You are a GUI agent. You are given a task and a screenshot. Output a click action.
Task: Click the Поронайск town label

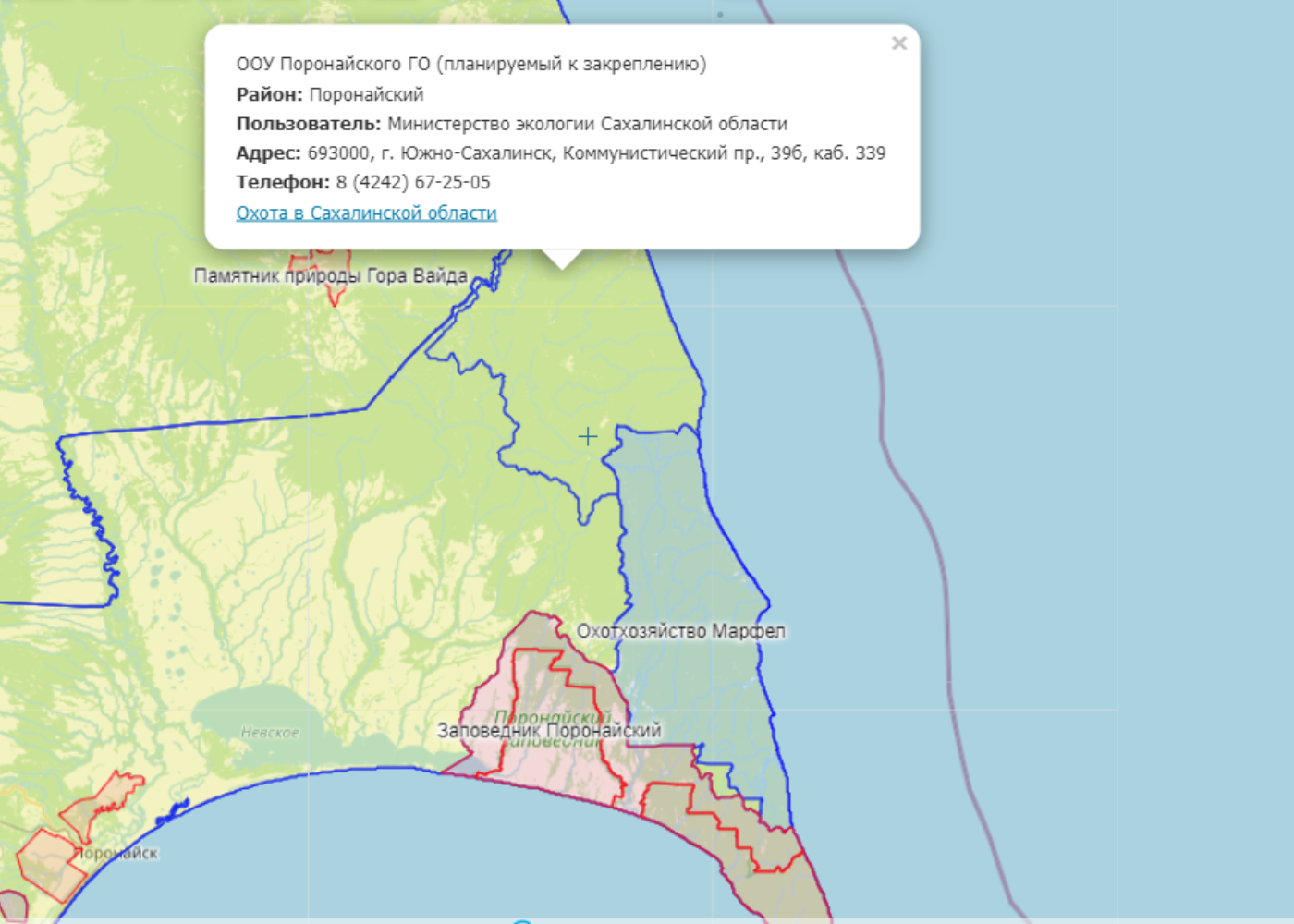(x=116, y=853)
